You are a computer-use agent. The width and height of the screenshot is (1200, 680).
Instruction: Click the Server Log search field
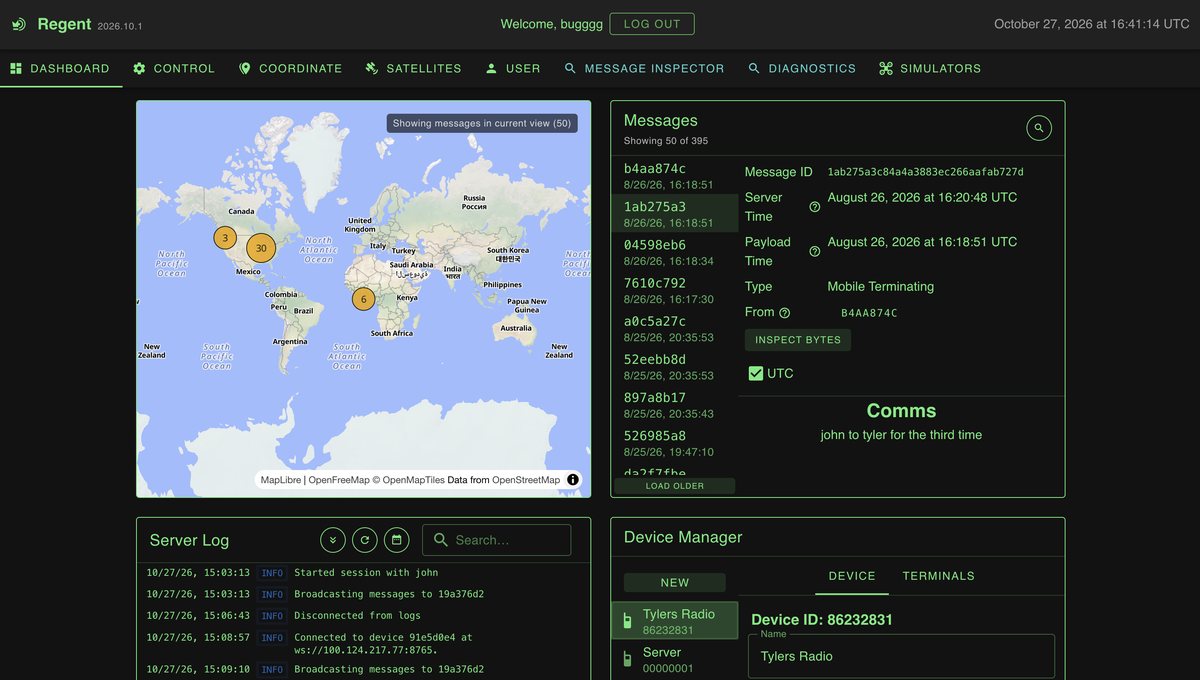(x=497, y=540)
